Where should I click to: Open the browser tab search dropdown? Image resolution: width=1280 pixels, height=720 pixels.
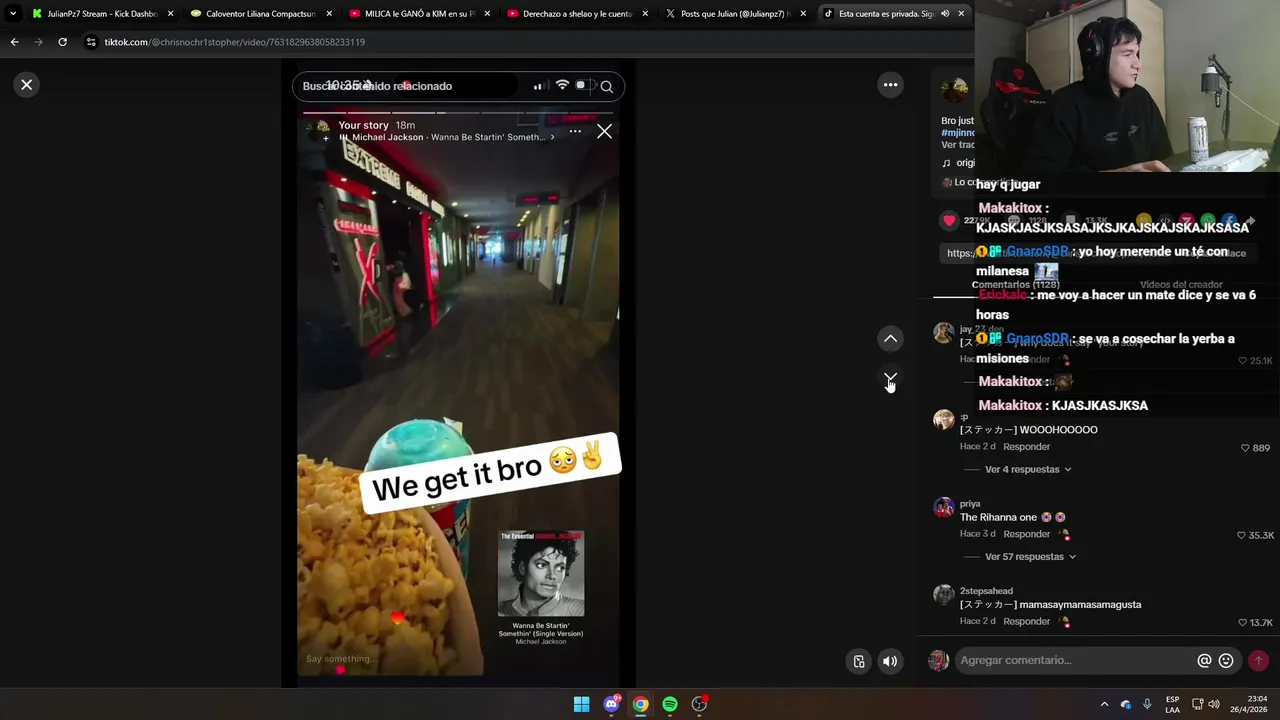[x=13, y=14]
